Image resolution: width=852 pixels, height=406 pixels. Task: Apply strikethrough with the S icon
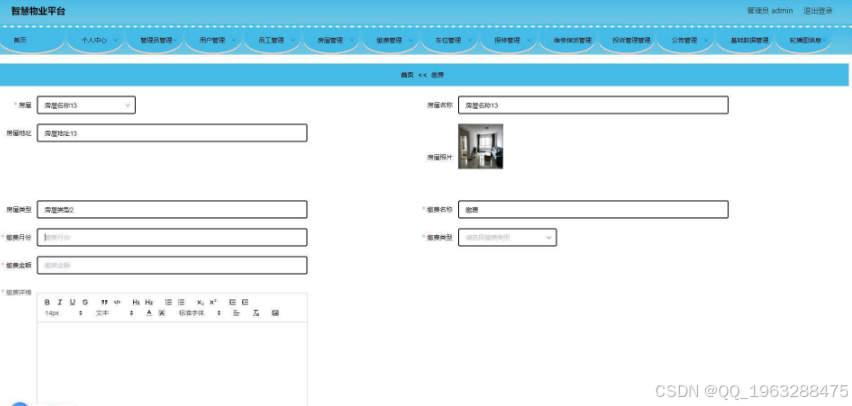coord(85,302)
